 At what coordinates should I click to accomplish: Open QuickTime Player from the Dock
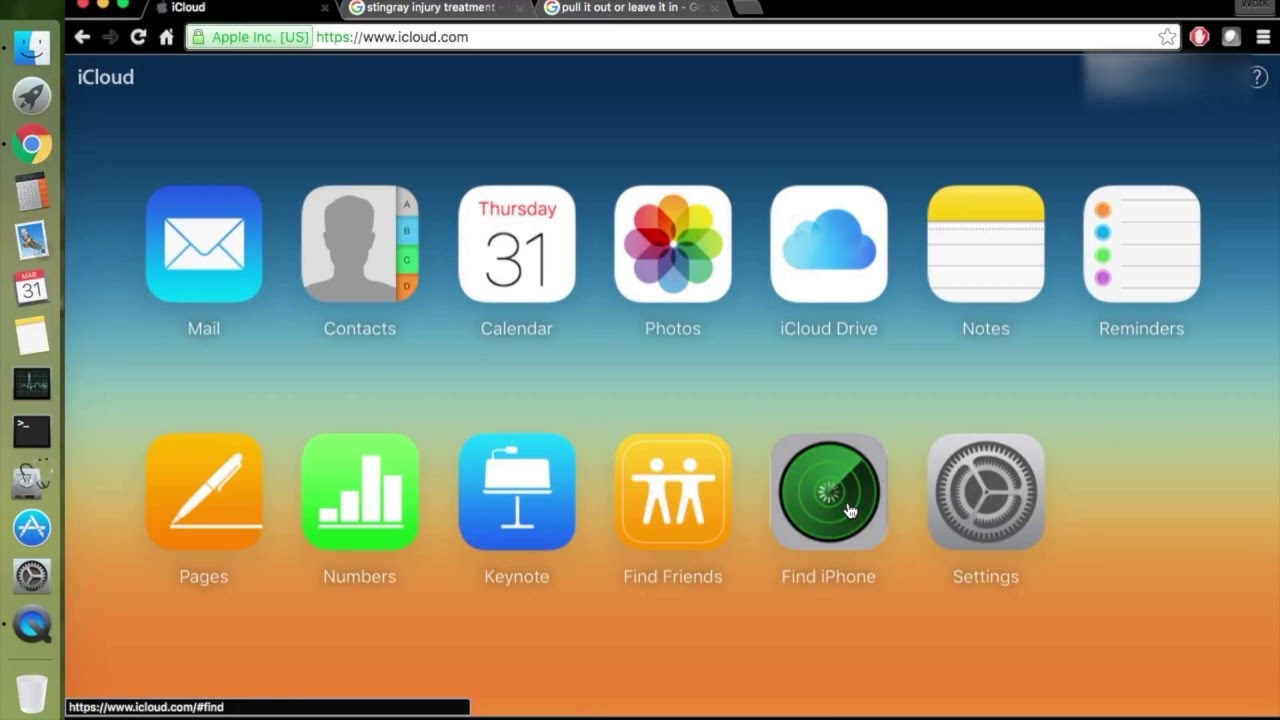click(x=32, y=626)
